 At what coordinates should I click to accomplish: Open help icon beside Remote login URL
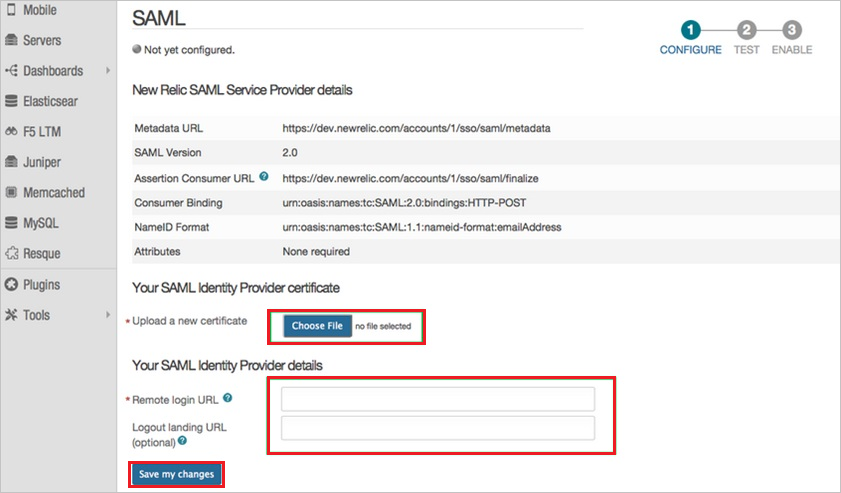click(x=227, y=398)
